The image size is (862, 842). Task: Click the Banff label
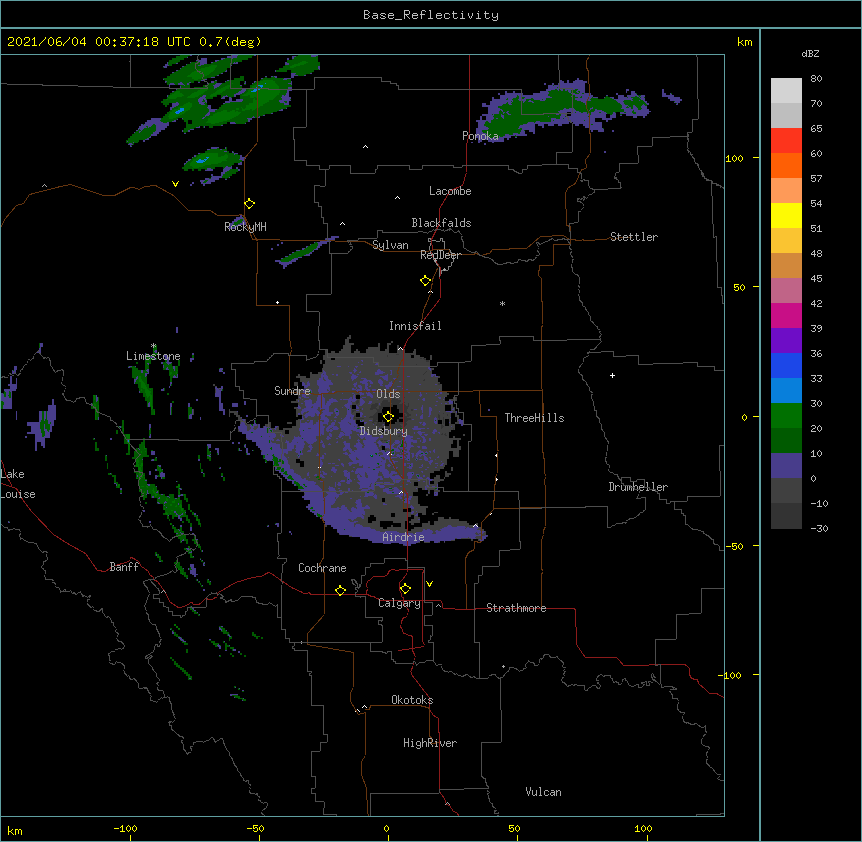coord(124,567)
